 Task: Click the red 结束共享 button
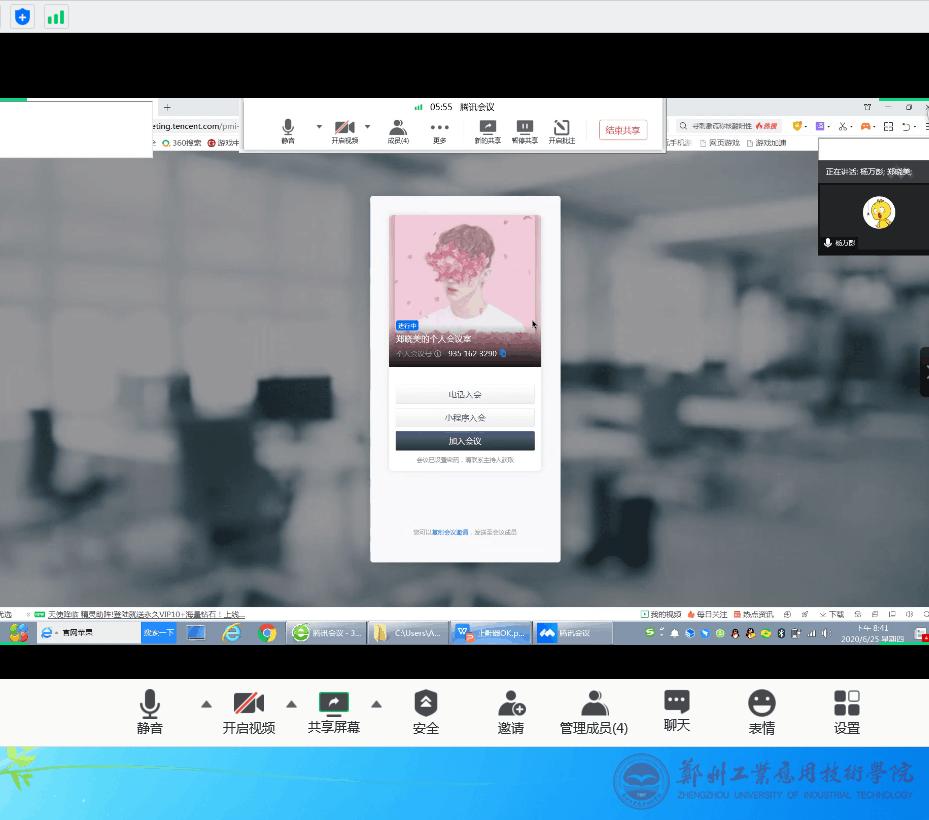(x=623, y=130)
